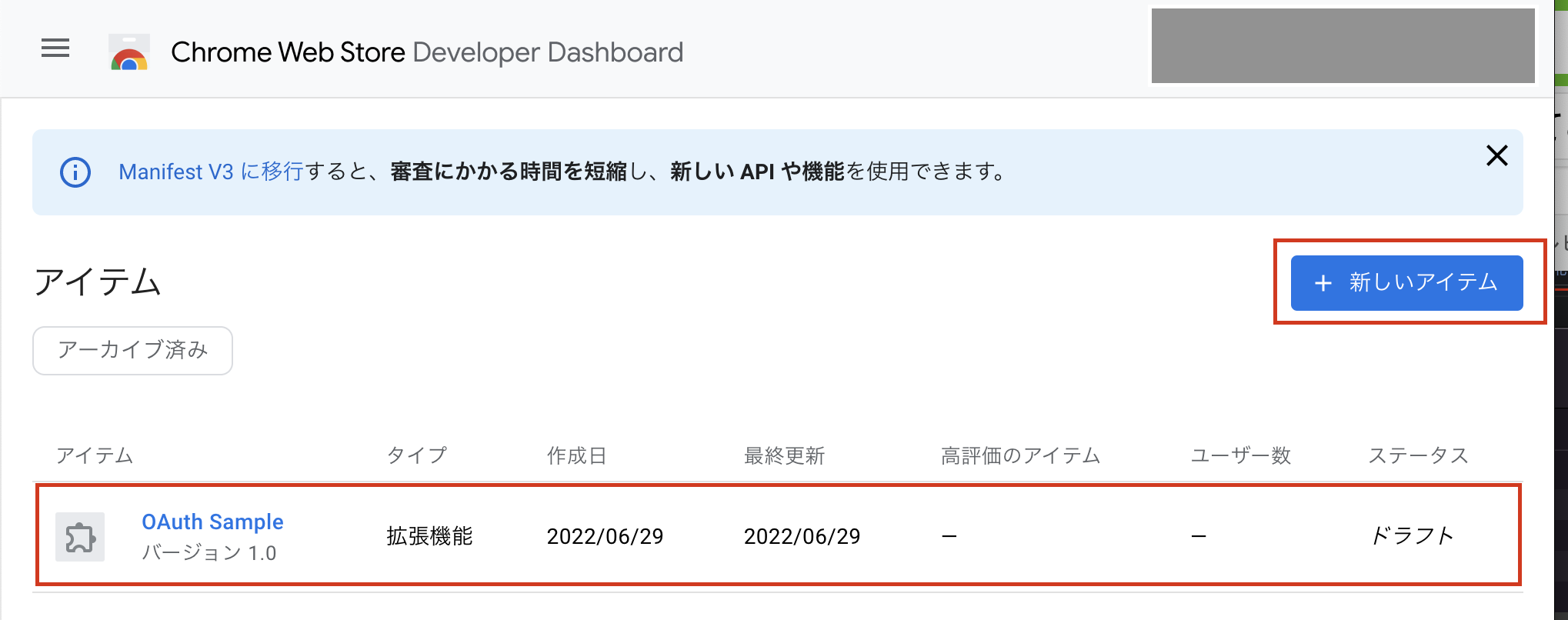Click the Chrome Web Store logo icon

point(129,52)
